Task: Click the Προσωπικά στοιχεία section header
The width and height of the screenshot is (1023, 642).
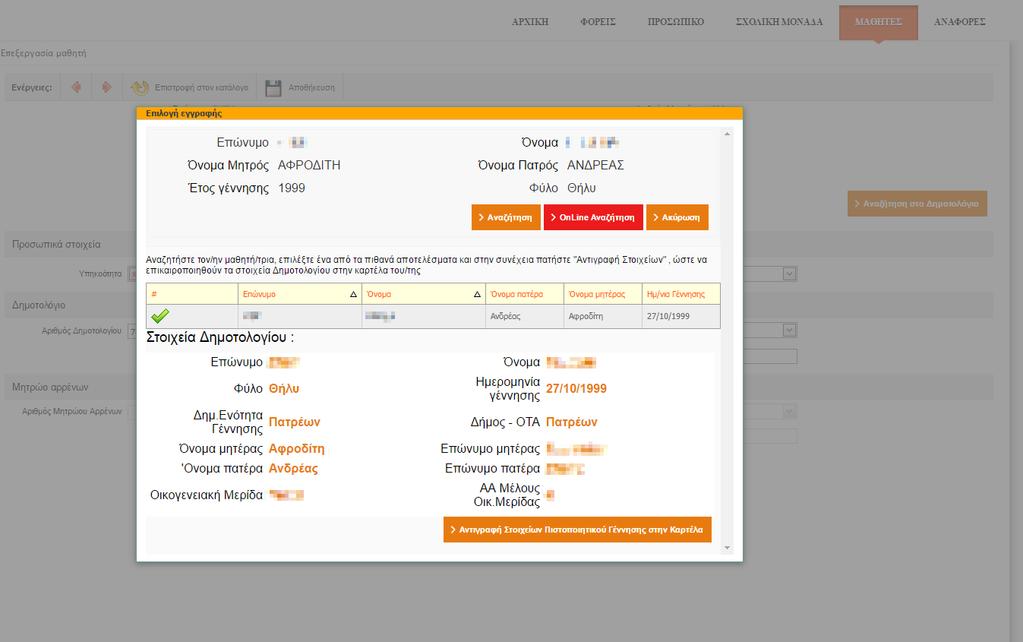Action: (x=56, y=244)
